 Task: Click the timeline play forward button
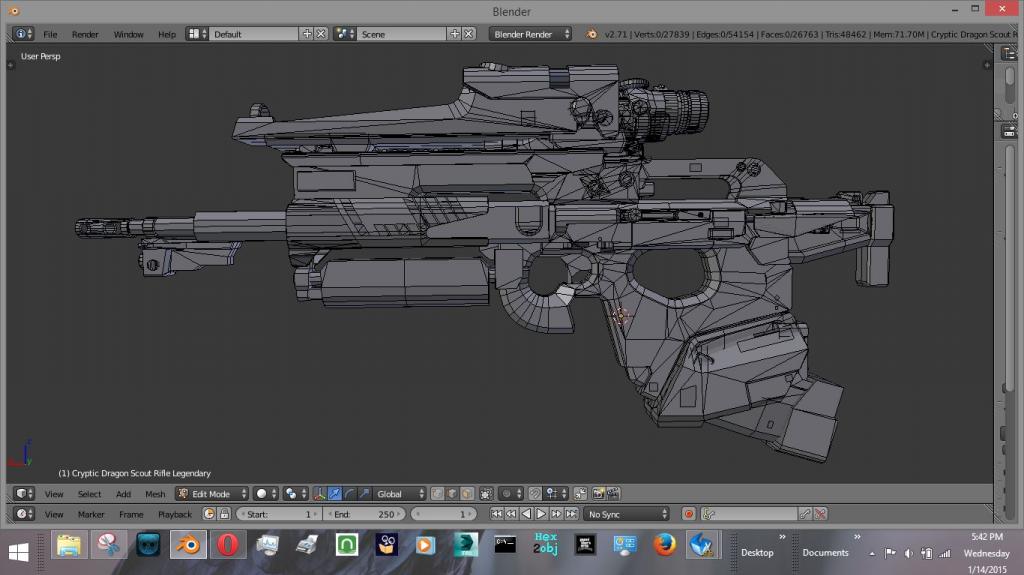[541, 514]
